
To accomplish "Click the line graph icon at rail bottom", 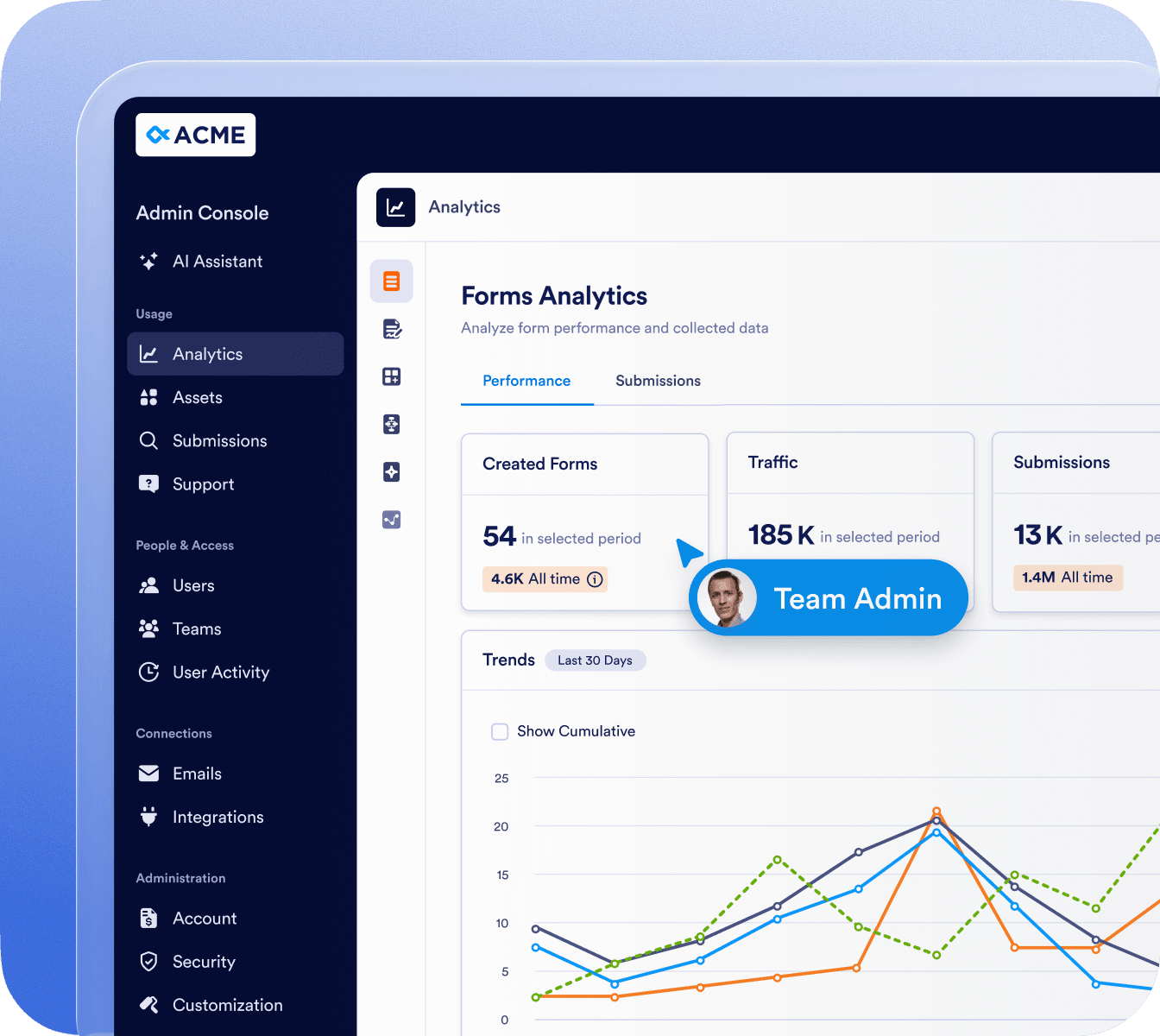I will 391,519.
